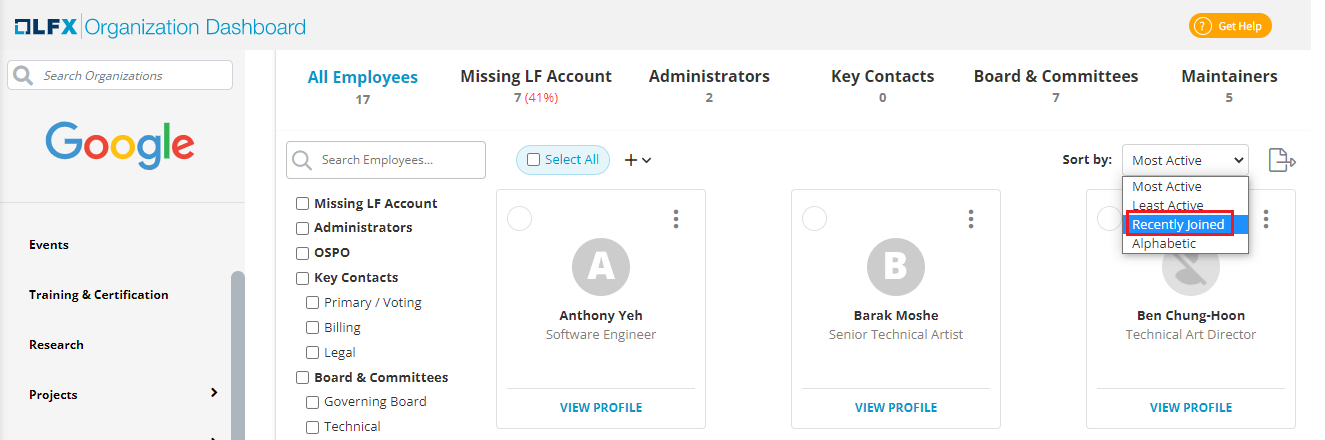Image resolution: width=1325 pixels, height=440 pixels.
Task: Open the Maintainers tab
Action: tap(1229, 77)
